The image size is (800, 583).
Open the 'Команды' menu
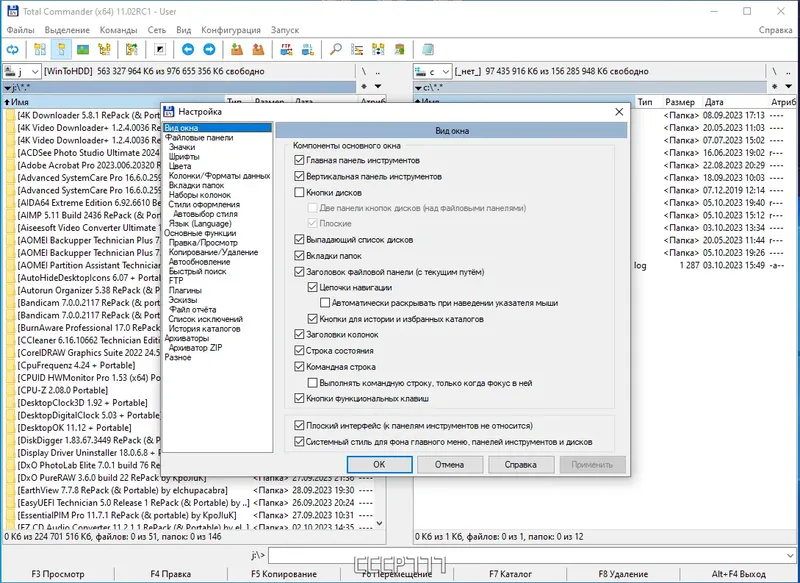coord(118,30)
